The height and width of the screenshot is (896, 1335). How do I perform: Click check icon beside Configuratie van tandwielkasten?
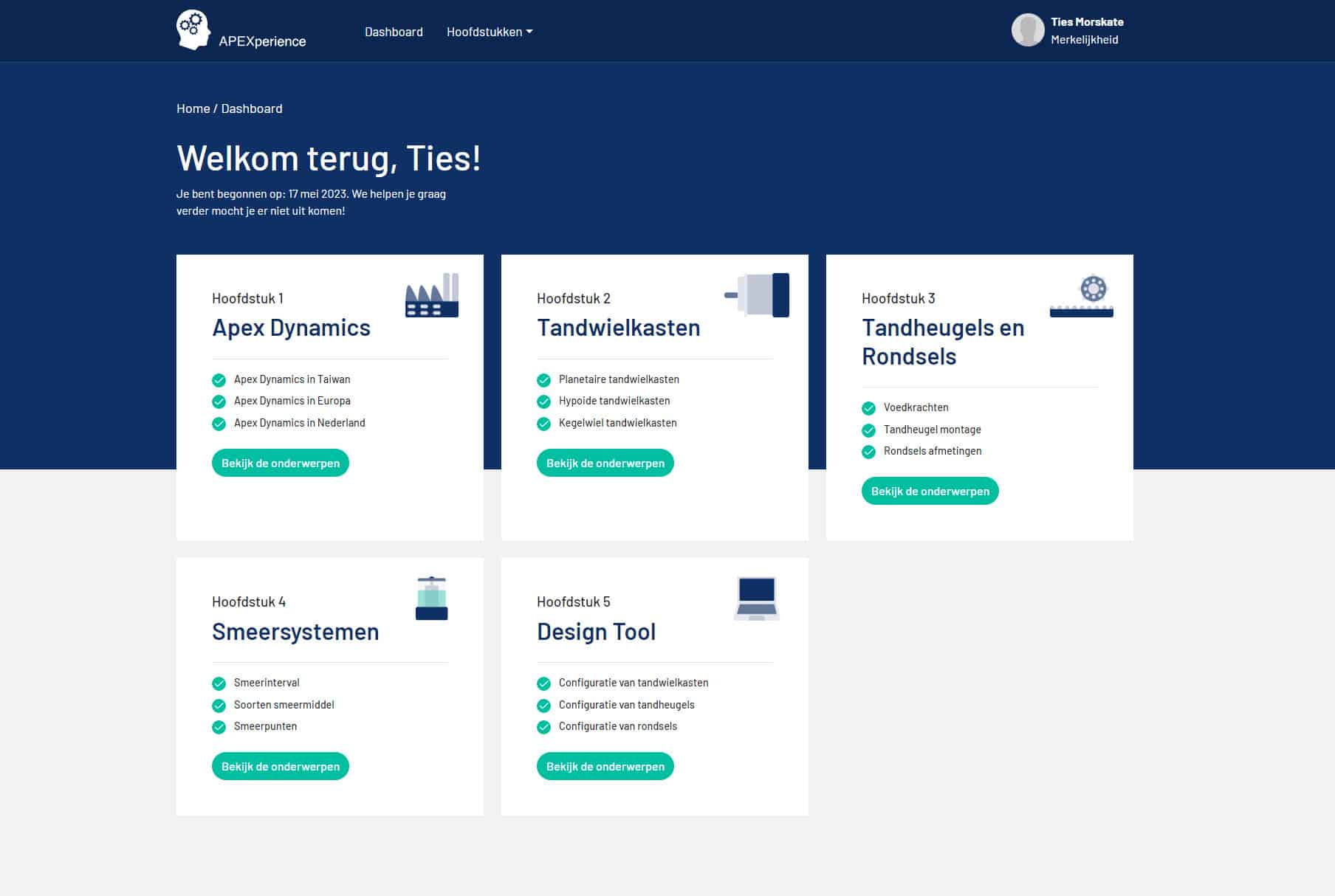(543, 683)
